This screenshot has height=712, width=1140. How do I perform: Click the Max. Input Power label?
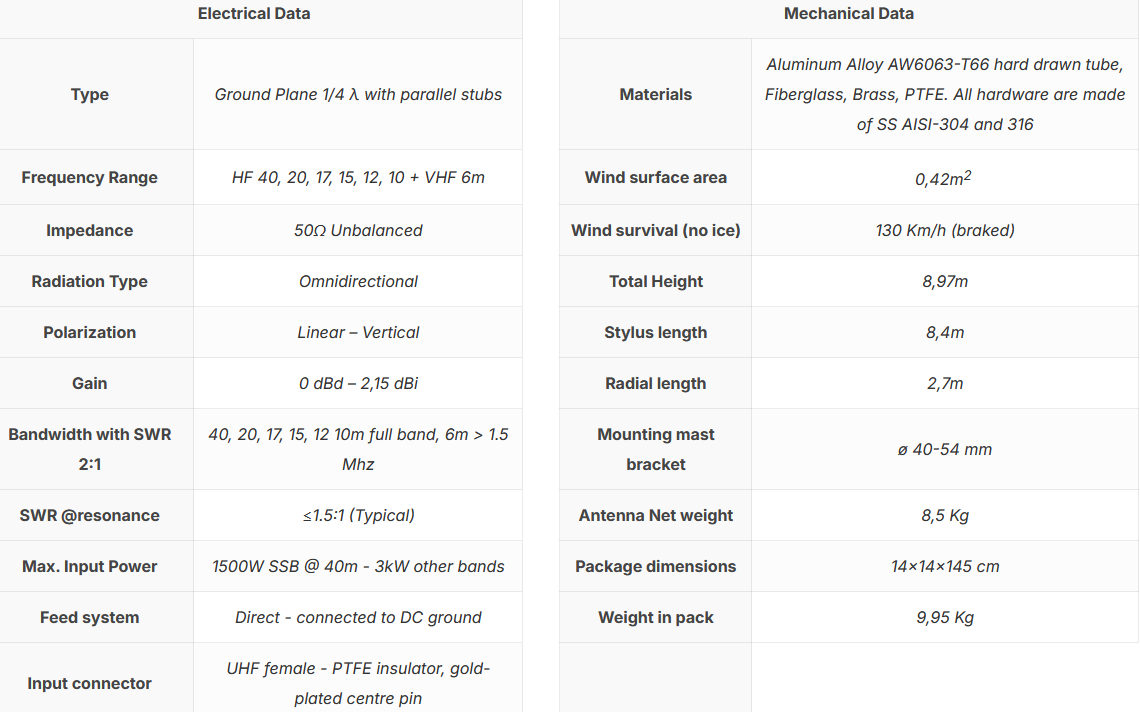pos(90,567)
